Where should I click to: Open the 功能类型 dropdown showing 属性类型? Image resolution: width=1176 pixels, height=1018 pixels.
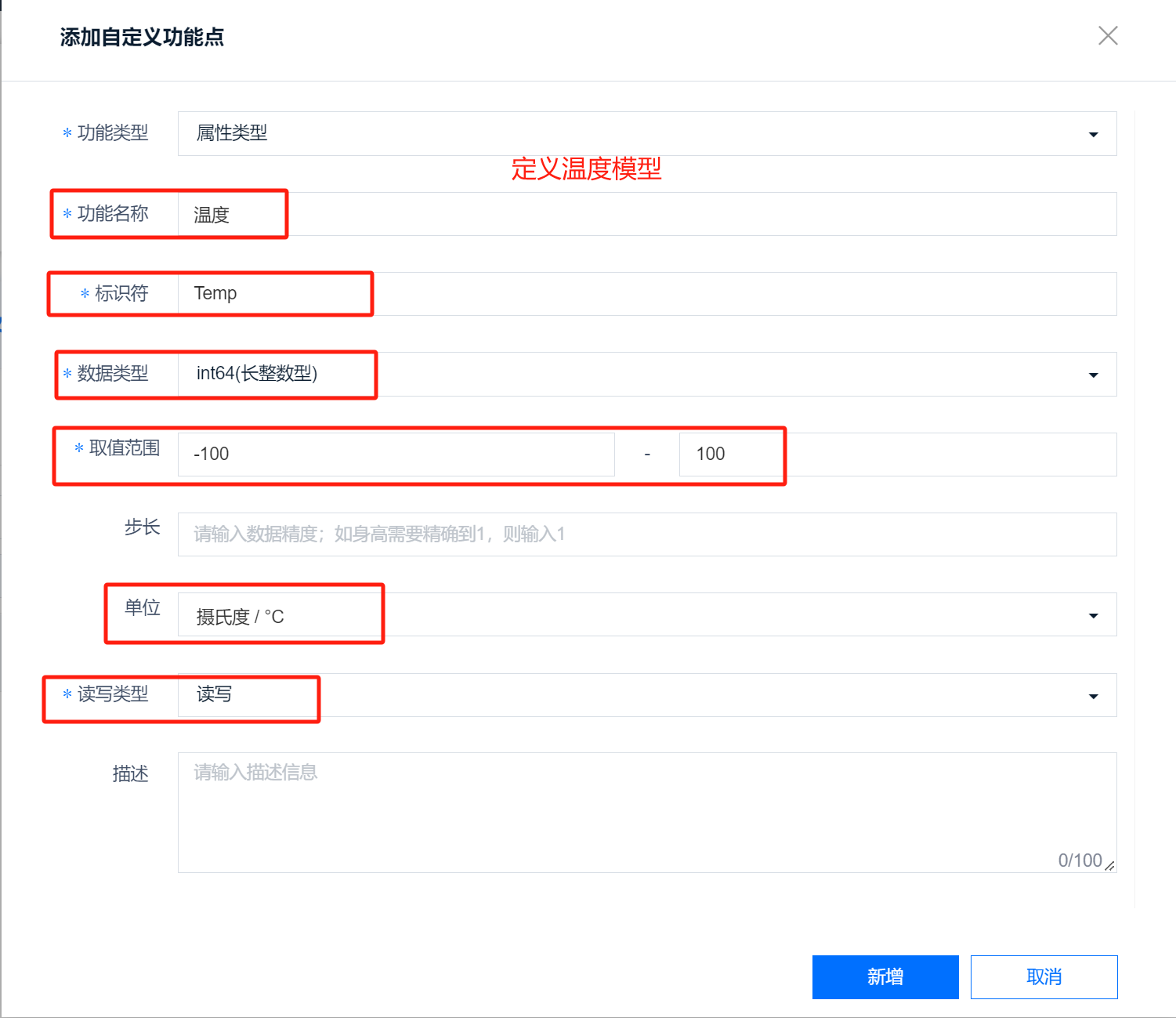(x=647, y=133)
